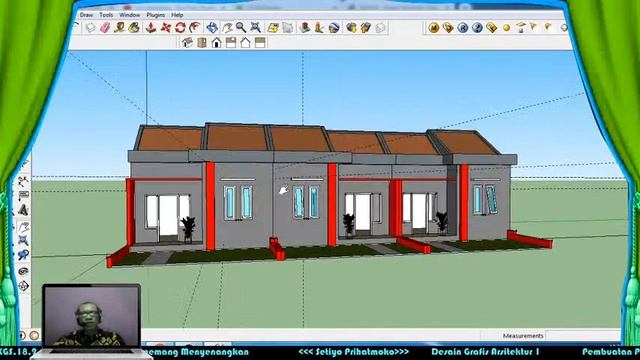This screenshot has height=360, width=640.
Task: Start V-Ray render (R icon)
Action: pyautogui.click(x=463, y=28)
